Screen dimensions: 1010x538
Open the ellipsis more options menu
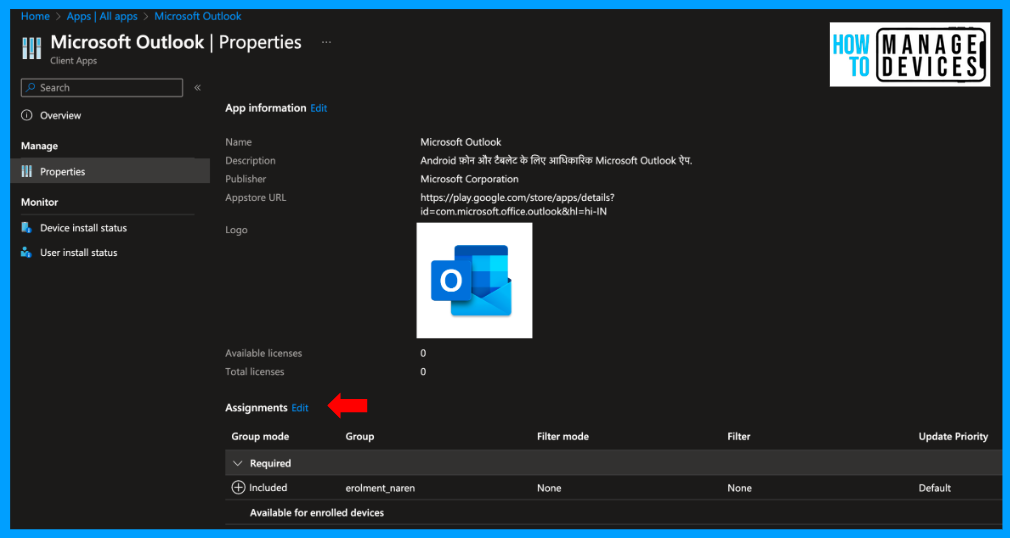pos(327,43)
